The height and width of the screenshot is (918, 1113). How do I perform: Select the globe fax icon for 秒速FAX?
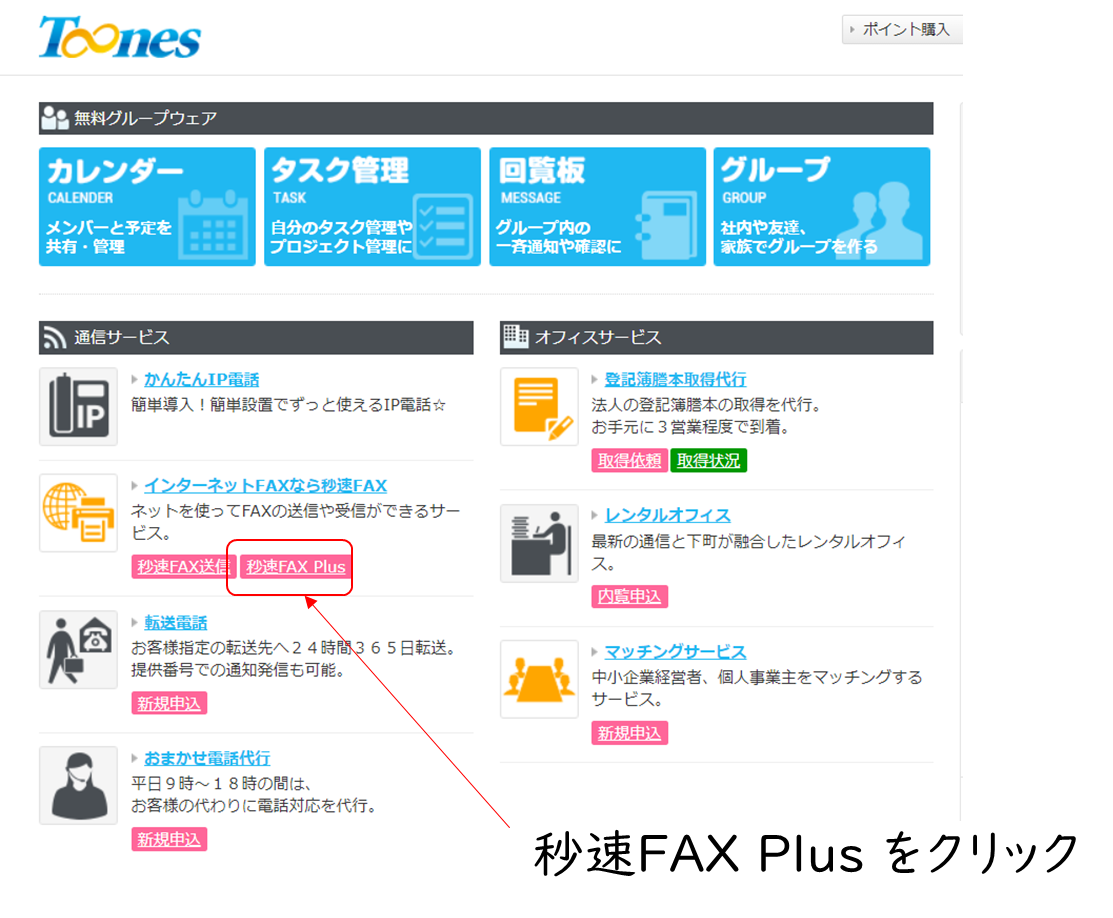click(78, 513)
